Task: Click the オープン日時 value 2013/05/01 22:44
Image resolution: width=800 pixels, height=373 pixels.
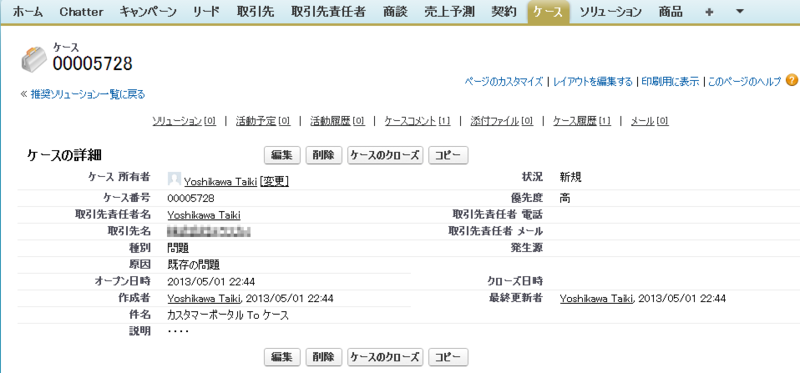Action: coord(211,282)
